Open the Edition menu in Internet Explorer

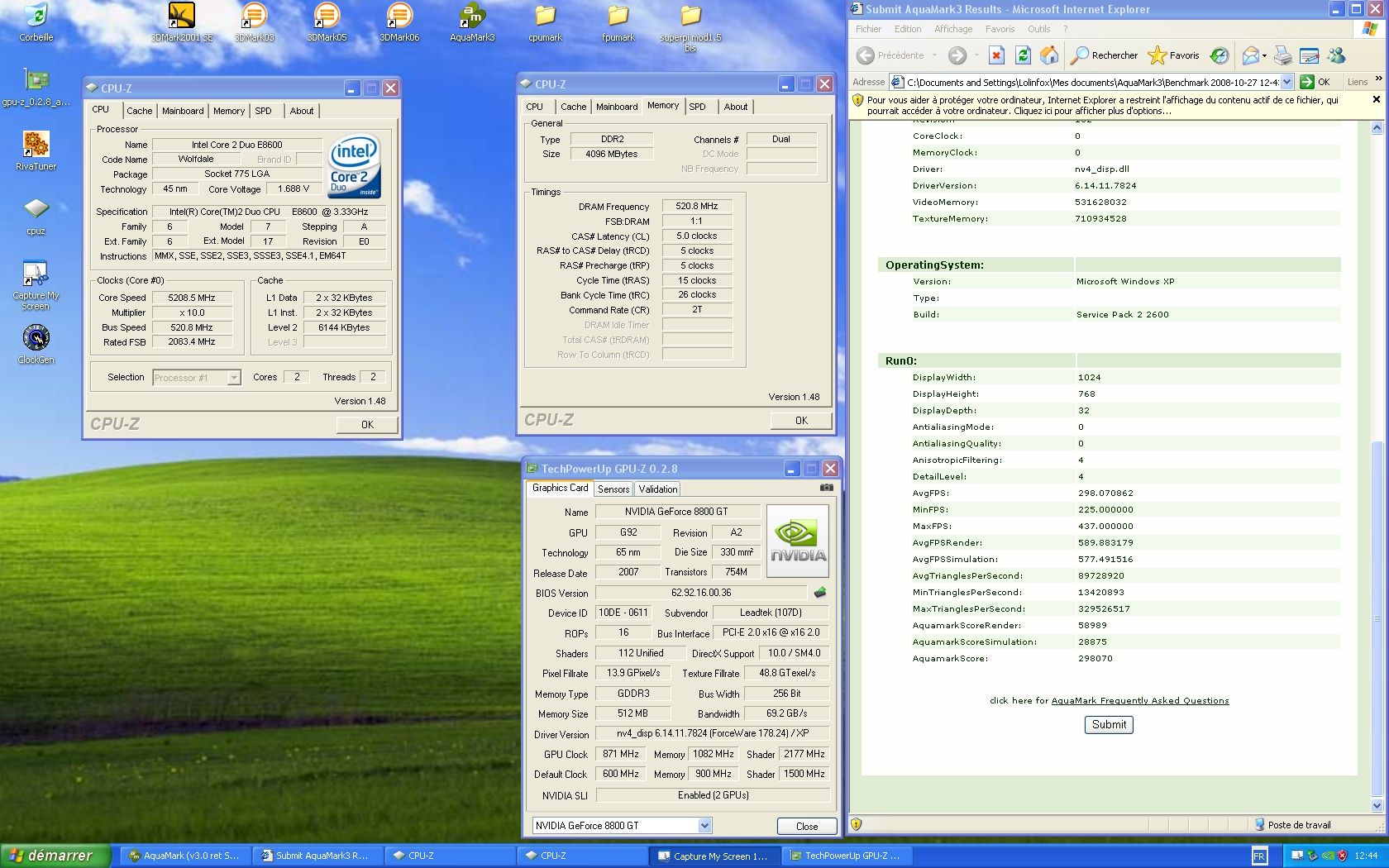click(x=908, y=29)
